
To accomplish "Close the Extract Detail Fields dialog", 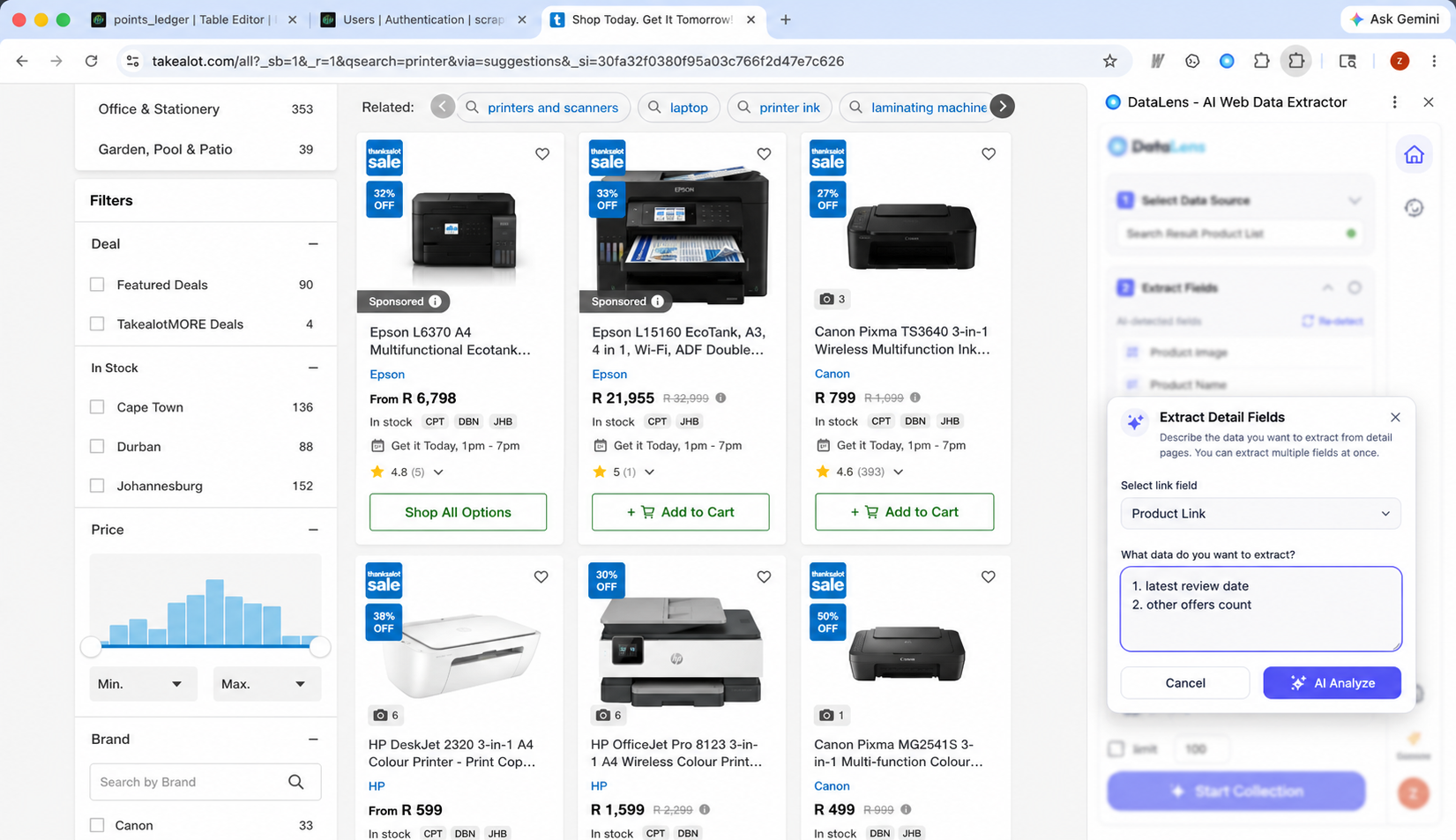I will tap(1395, 417).
